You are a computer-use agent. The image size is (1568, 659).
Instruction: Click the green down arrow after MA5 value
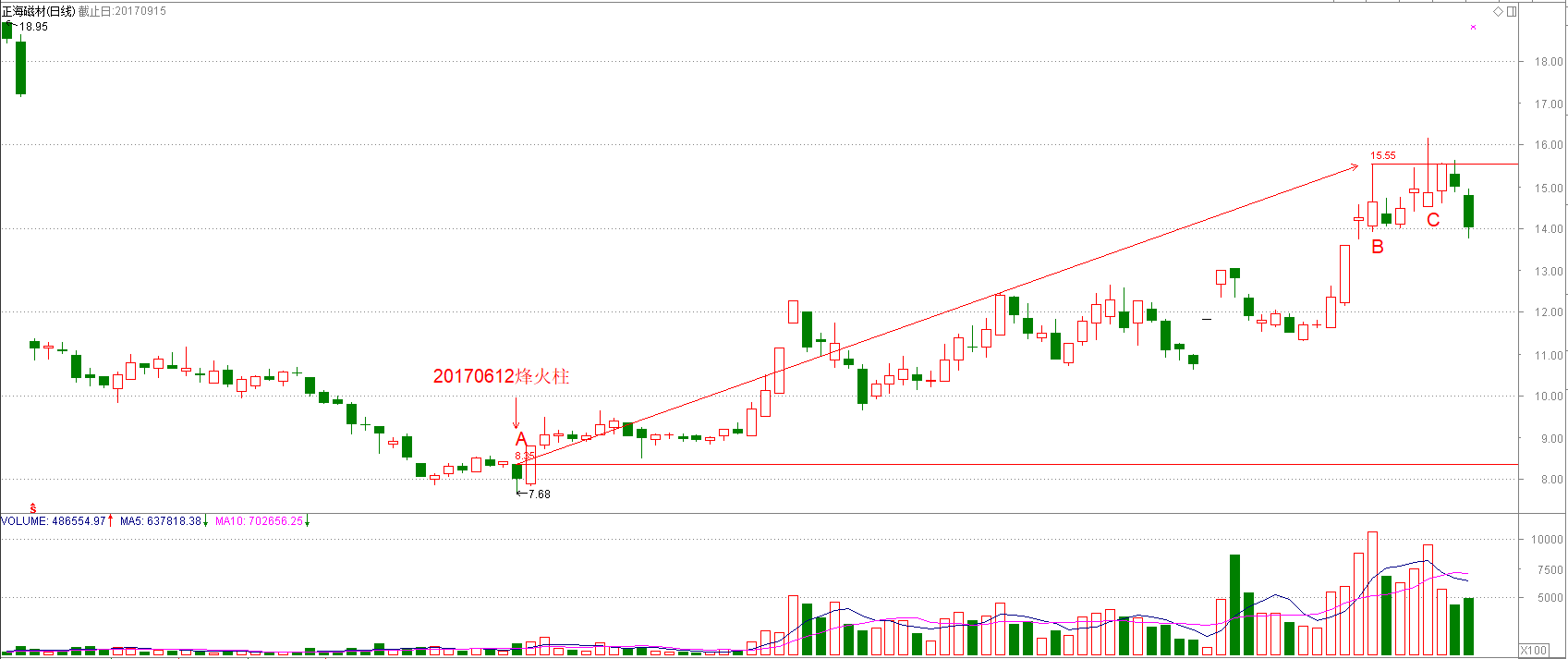point(206,521)
